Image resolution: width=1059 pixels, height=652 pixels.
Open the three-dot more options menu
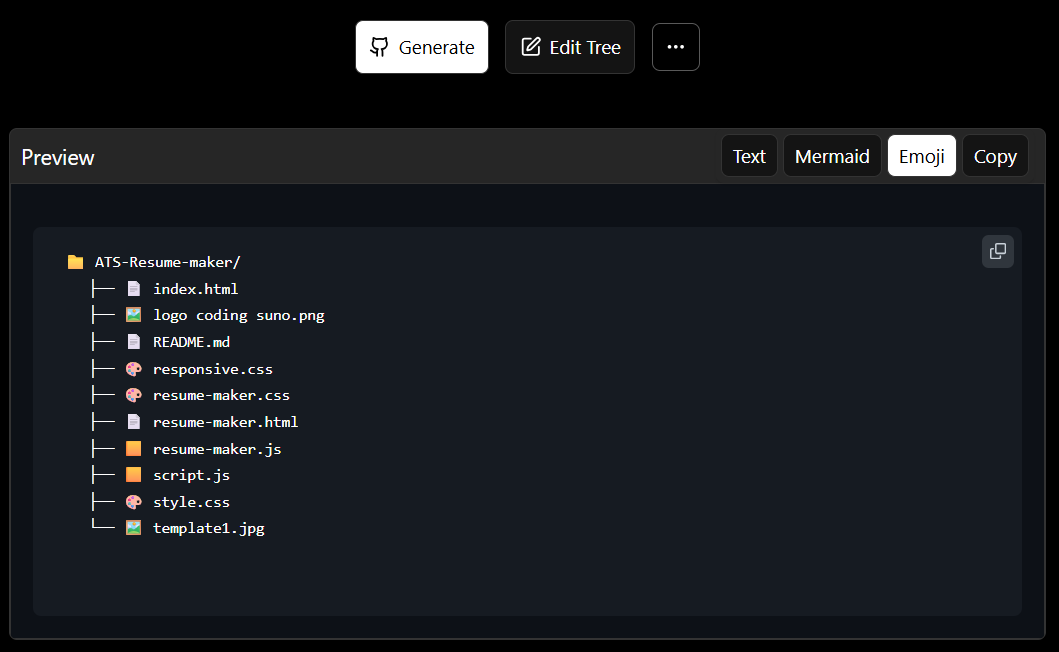[675, 47]
